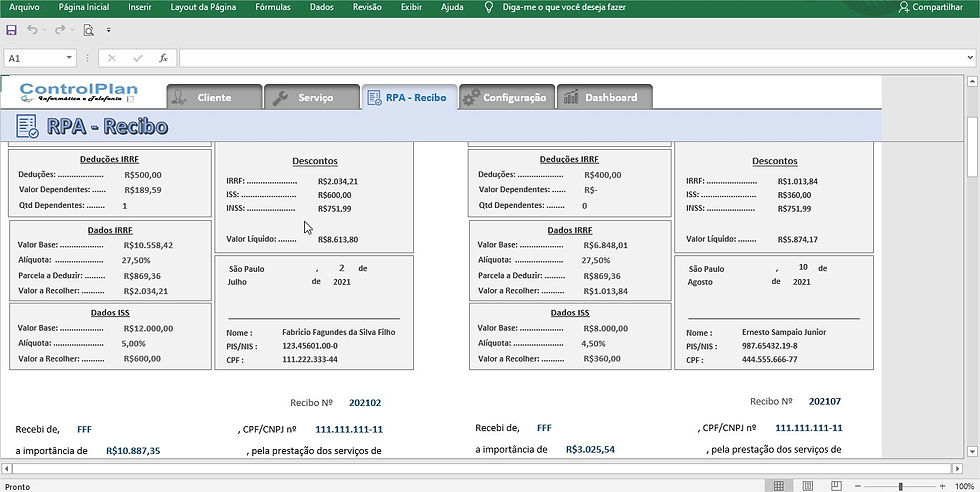This screenshot has width=980, height=492.
Task: Click name Fabricio Fagundes da Silva Filho
Action: tap(339, 332)
